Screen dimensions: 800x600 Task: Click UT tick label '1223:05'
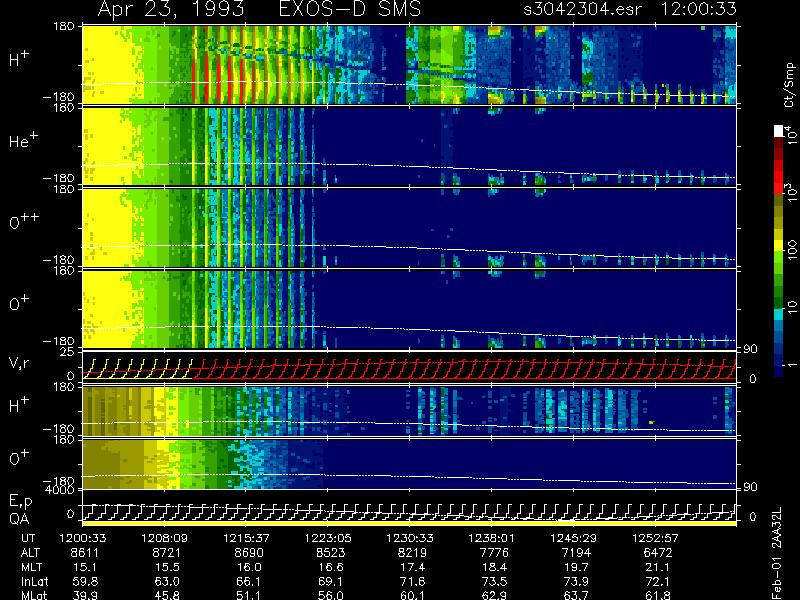(x=328, y=538)
